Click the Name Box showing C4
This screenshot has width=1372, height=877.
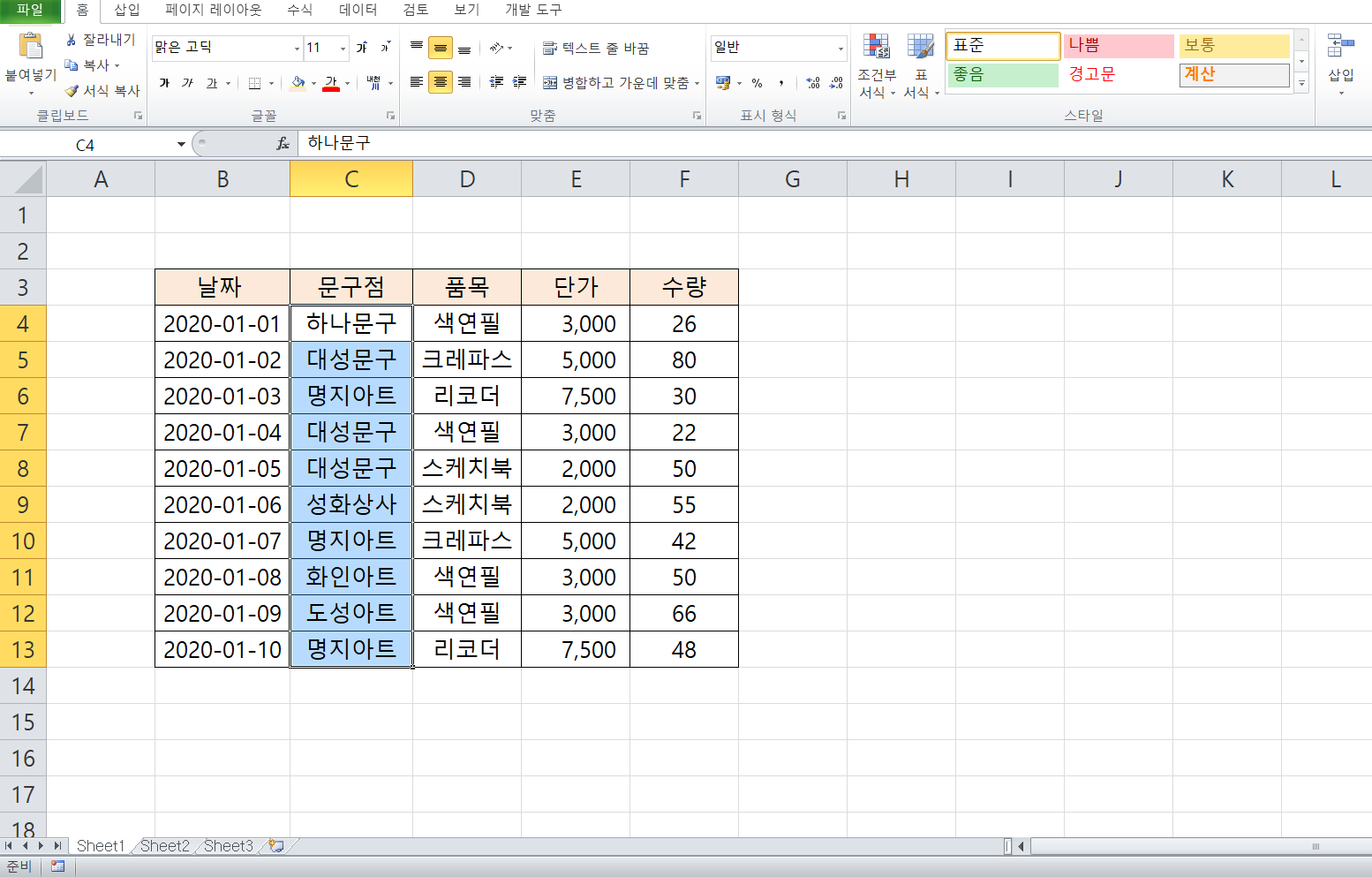click(x=86, y=145)
